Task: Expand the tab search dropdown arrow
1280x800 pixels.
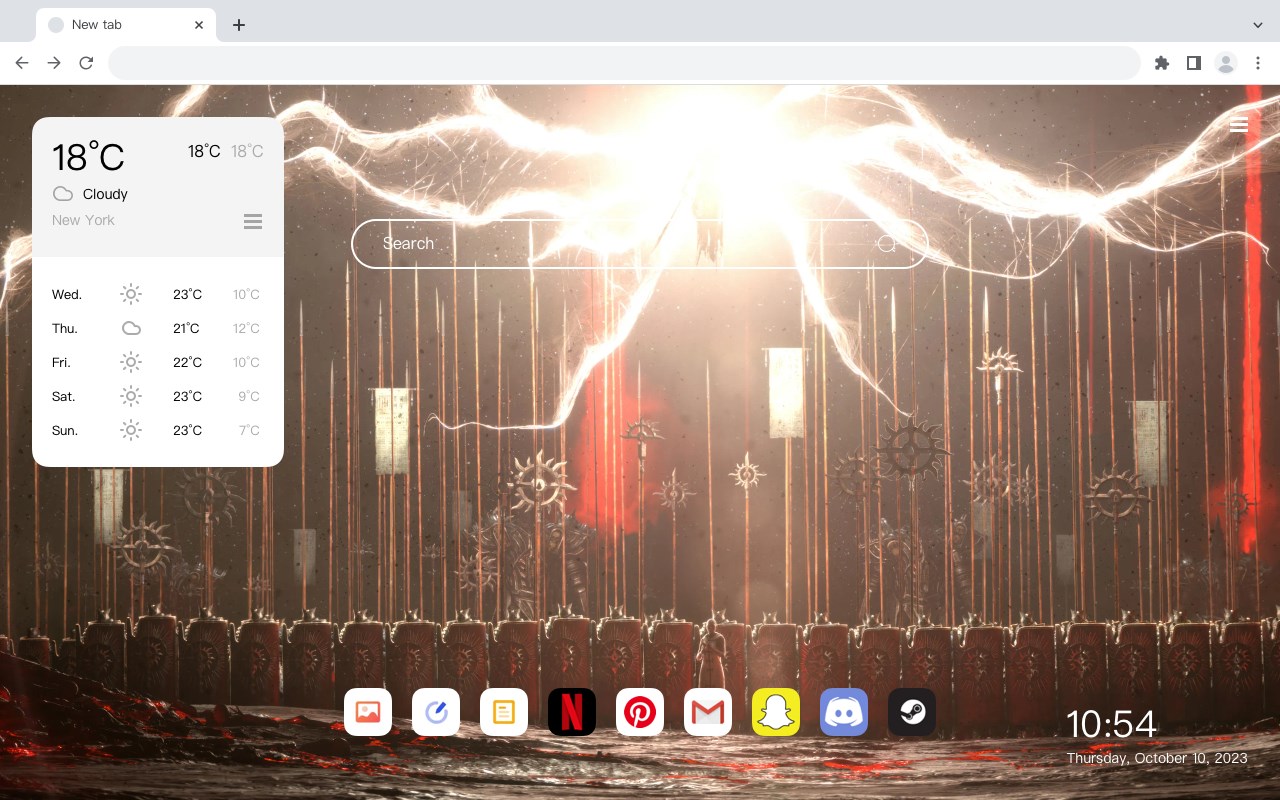Action: [x=1258, y=25]
